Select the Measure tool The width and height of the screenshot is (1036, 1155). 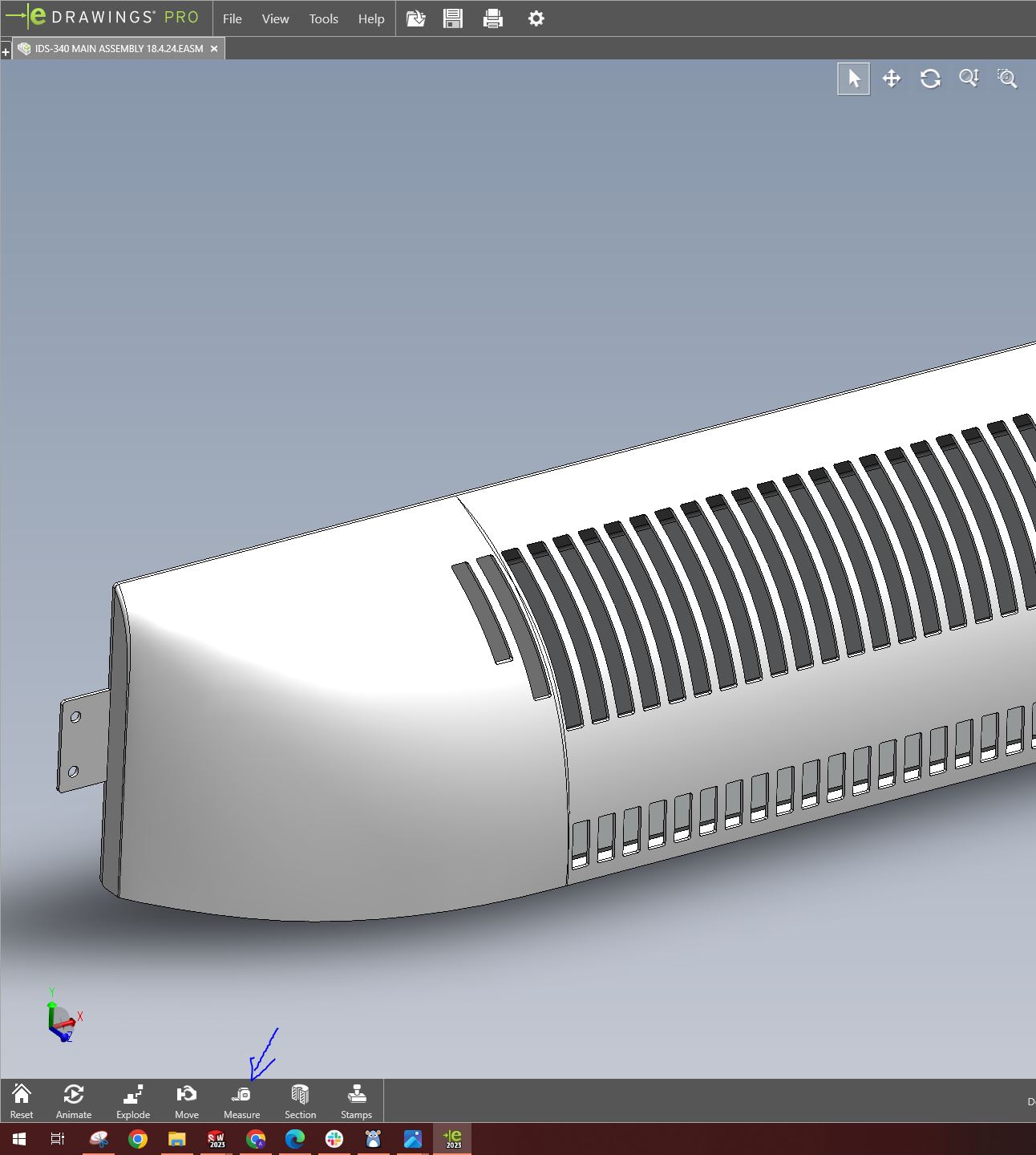(241, 1101)
